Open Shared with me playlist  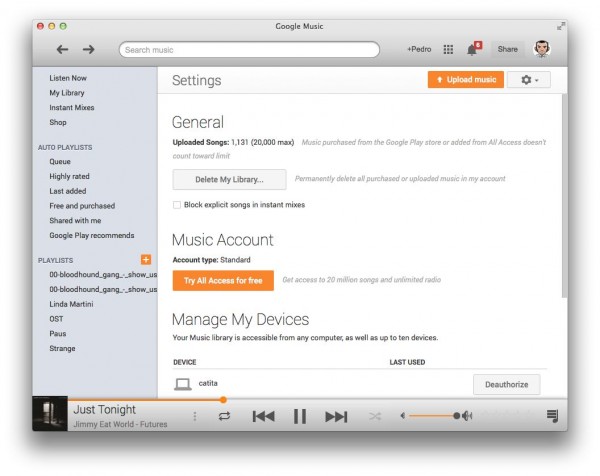pos(75,220)
